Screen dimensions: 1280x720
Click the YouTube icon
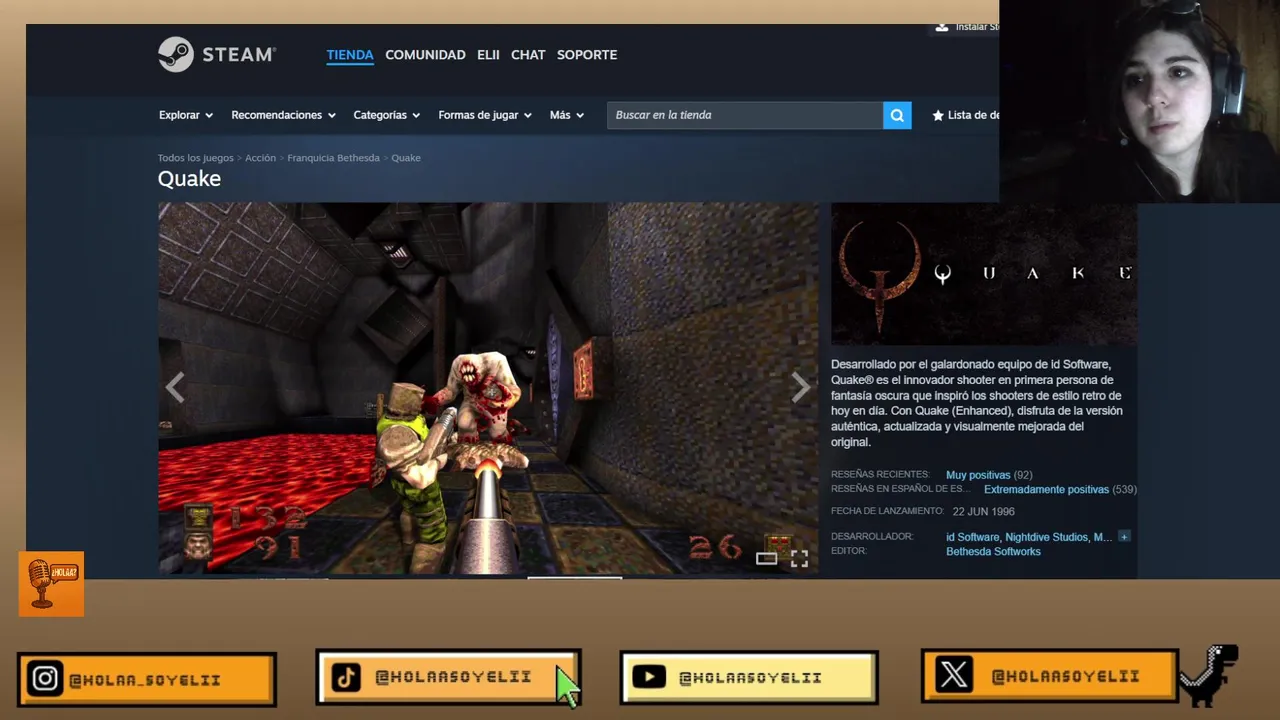pyautogui.click(x=649, y=678)
